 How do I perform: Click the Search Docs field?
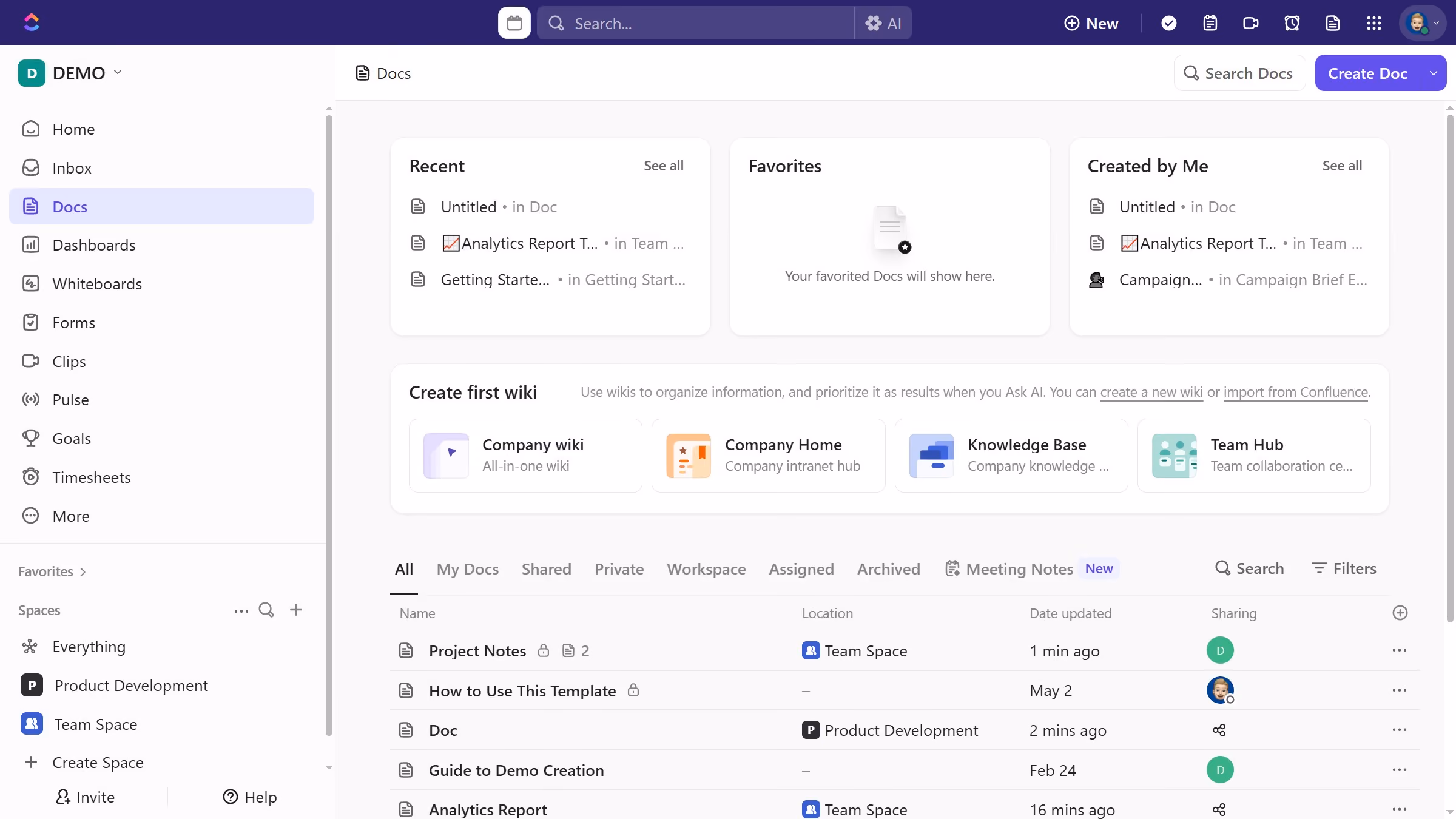(1239, 73)
